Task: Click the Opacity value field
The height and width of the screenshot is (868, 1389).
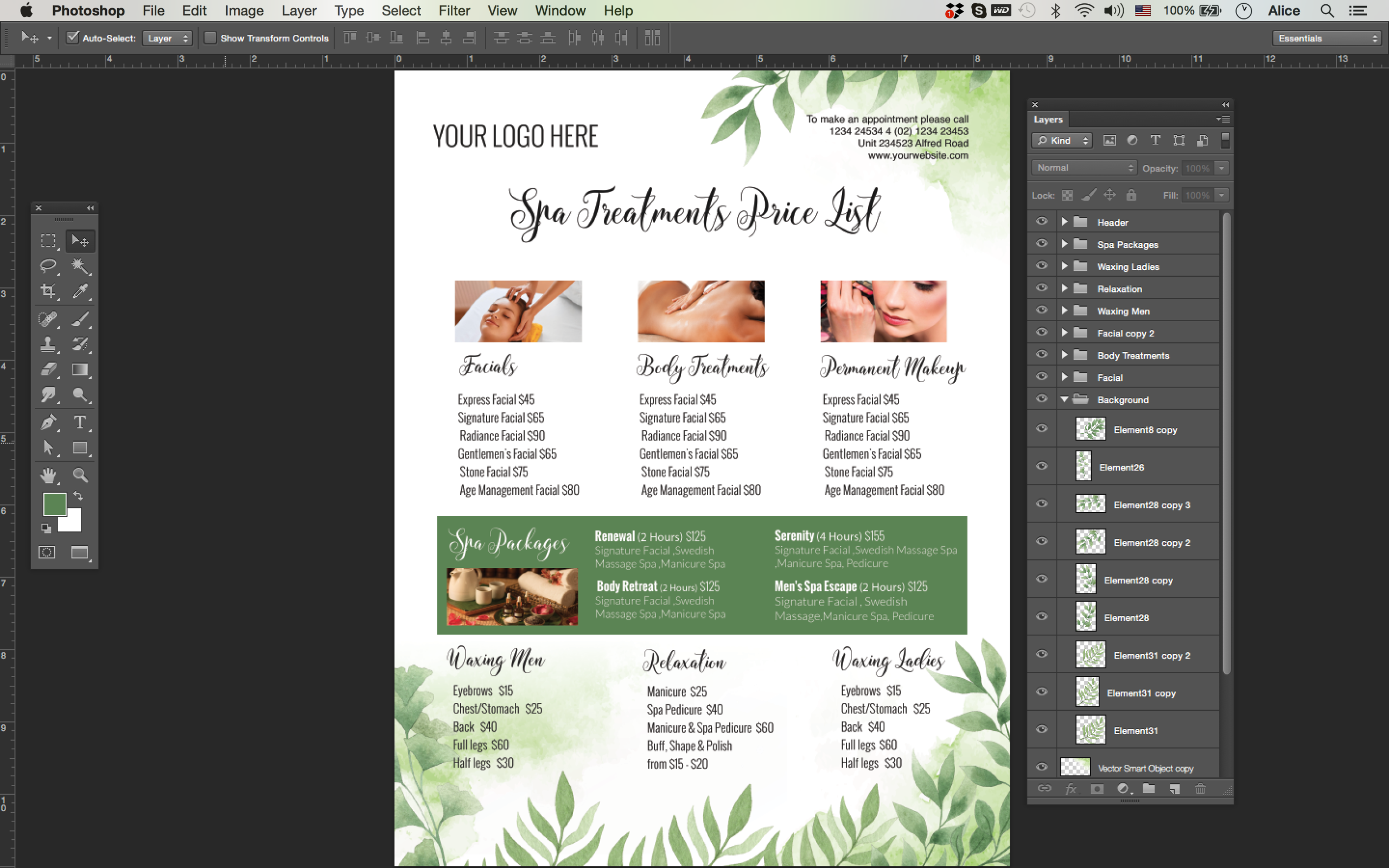Action: click(1197, 168)
